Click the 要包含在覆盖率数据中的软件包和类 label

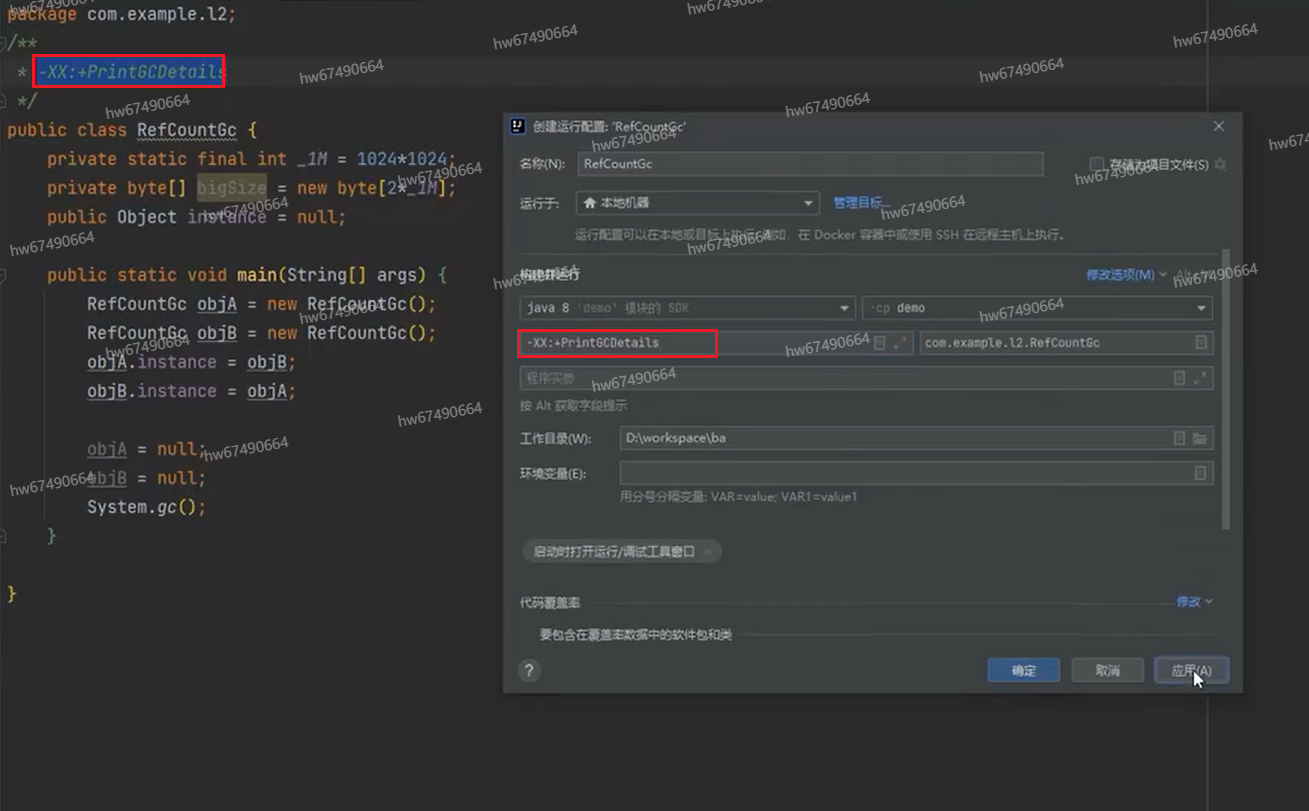[x=636, y=635]
